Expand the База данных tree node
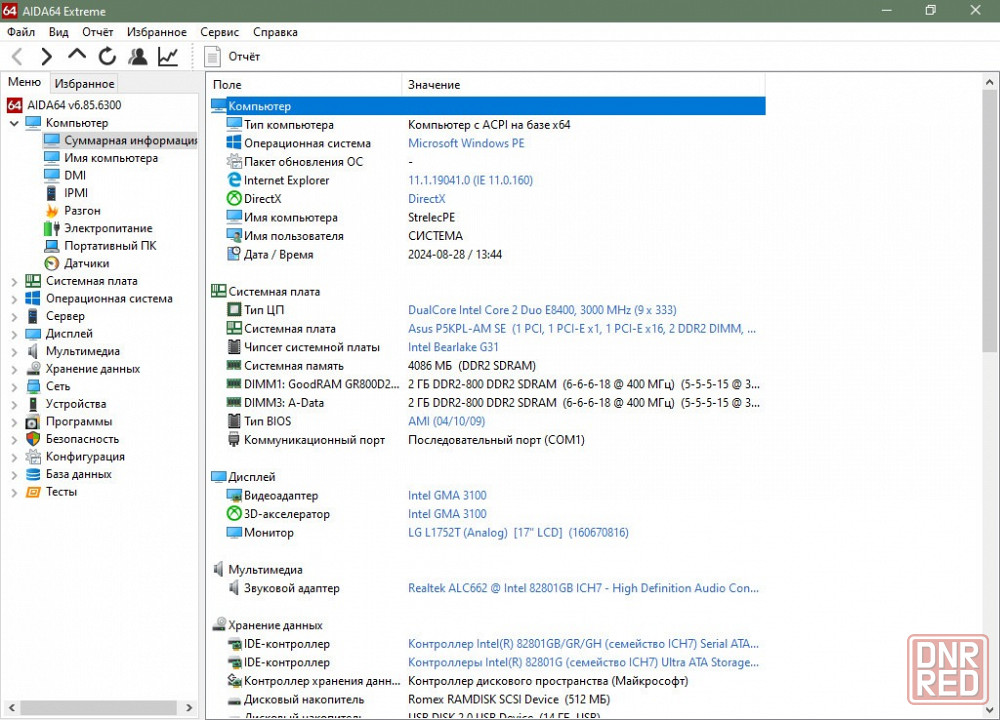Image resolution: width=1000 pixels, height=720 pixels. (14, 474)
